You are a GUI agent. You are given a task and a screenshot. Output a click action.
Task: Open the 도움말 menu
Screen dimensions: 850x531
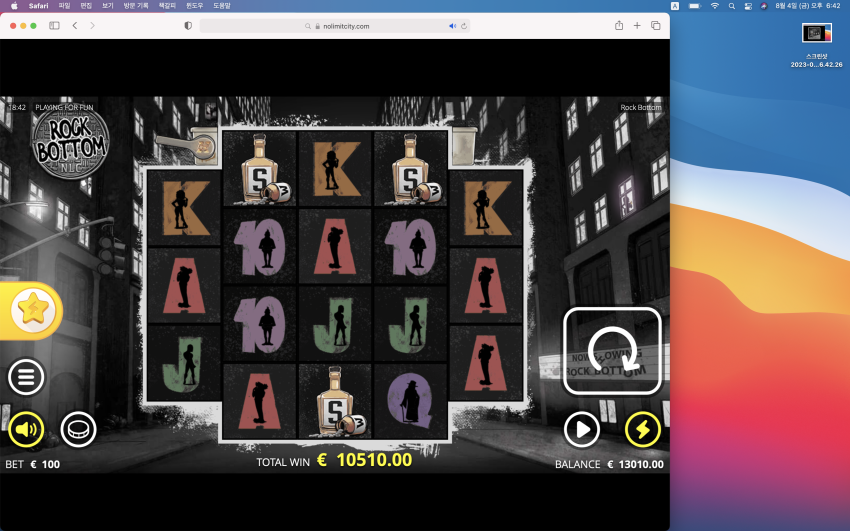click(222, 5)
